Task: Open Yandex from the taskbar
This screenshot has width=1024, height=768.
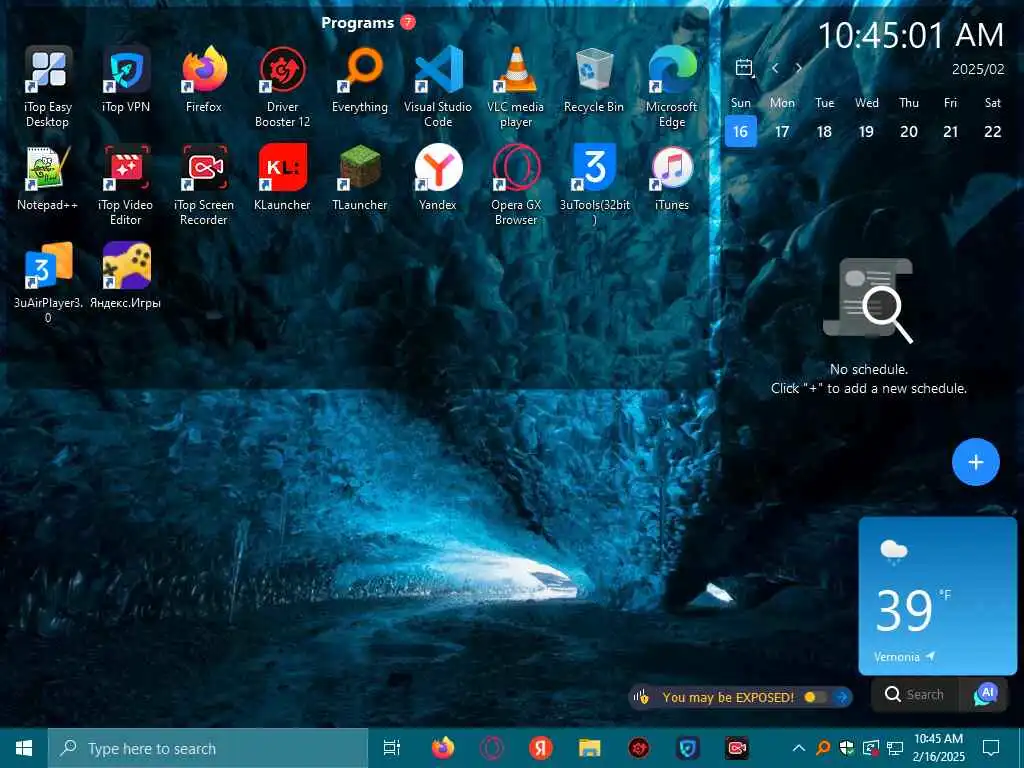Action: click(541, 748)
